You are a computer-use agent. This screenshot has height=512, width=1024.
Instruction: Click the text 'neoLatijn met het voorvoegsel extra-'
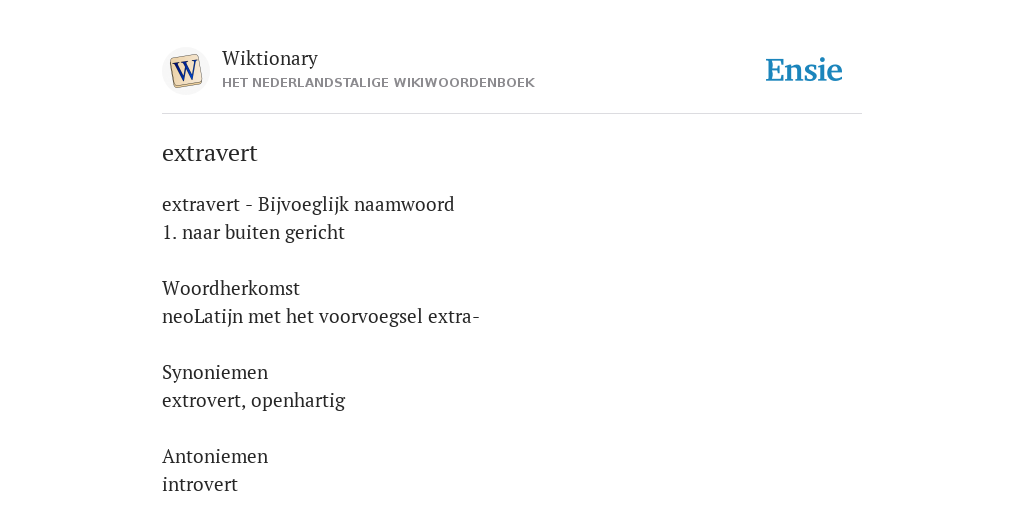pos(321,317)
